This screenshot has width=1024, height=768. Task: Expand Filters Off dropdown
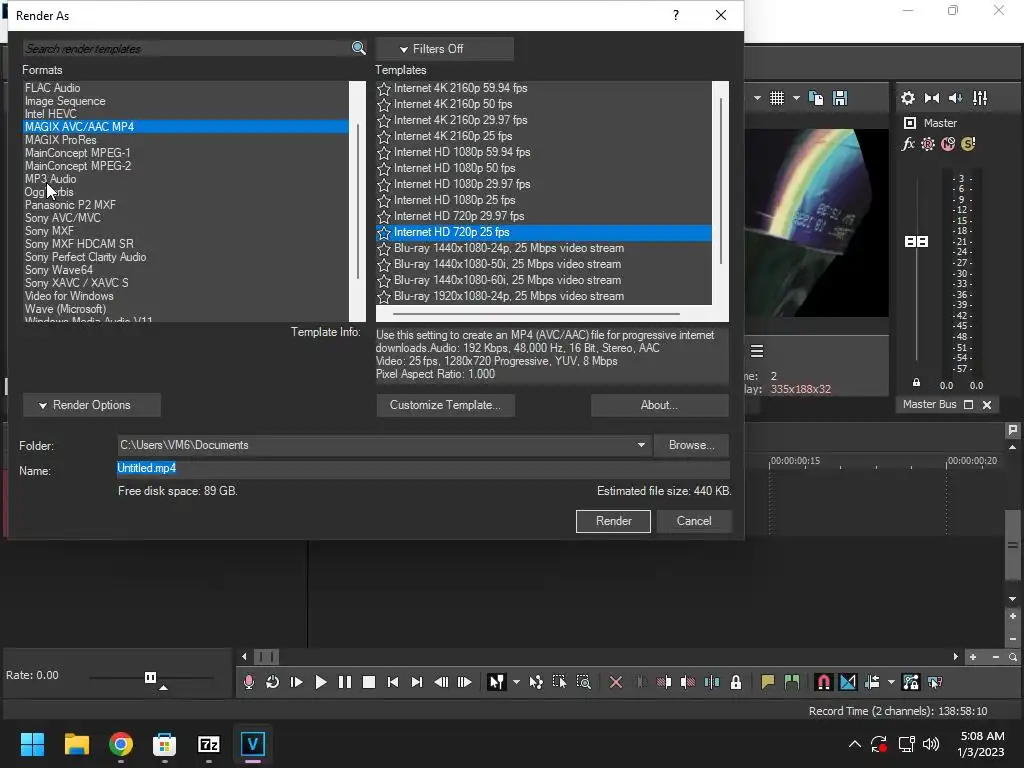tap(445, 49)
